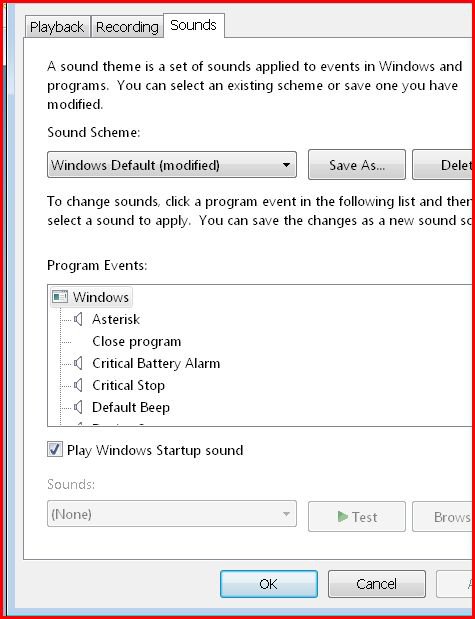475x619 pixels.
Task: Click the green play icon on Test
Action: point(343,516)
